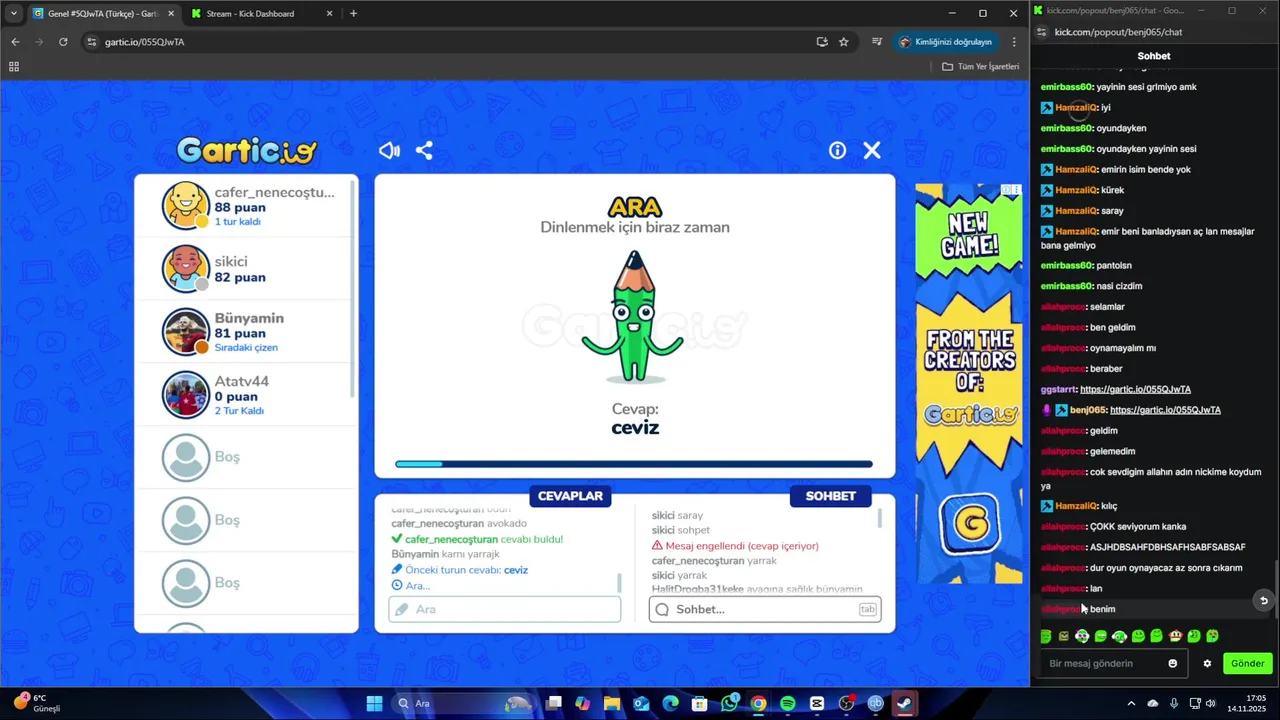Open the weather widget showing 6°C
The width and height of the screenshot is (1280, 720).
(x=36, y=703)
